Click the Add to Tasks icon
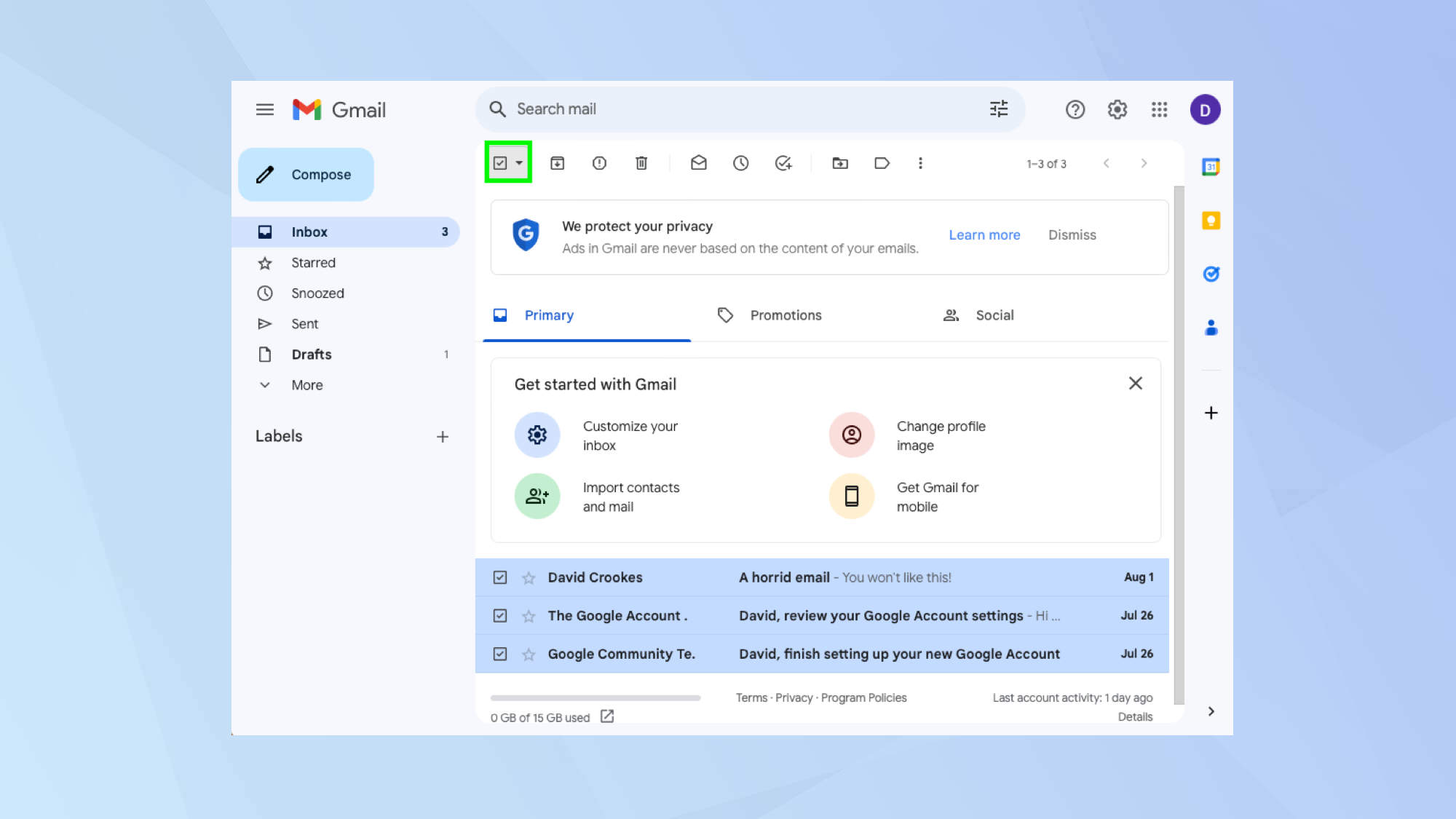 click(783, 163)
